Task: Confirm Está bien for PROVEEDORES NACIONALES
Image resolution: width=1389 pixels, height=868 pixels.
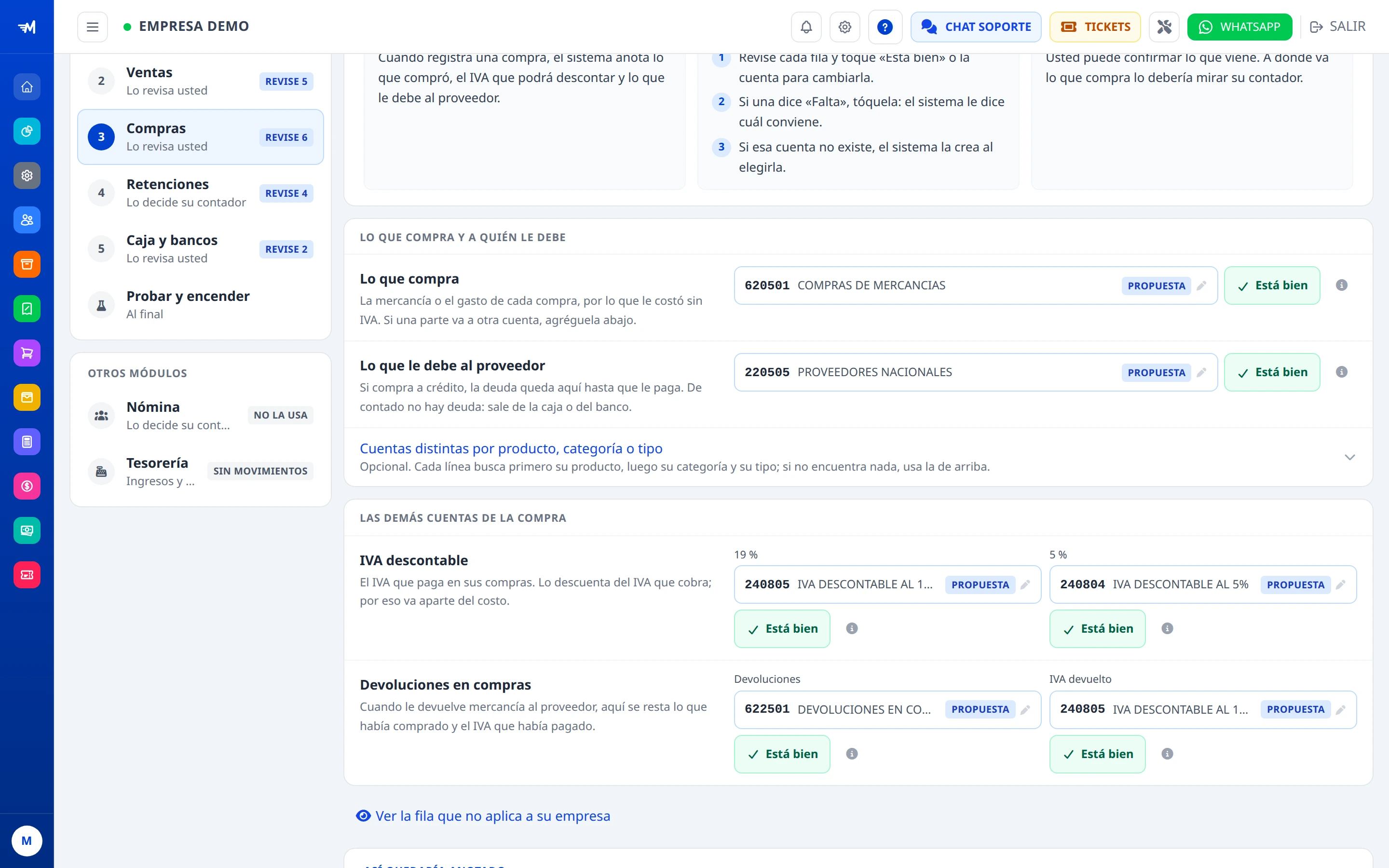Action: (x=1272, y=372)
